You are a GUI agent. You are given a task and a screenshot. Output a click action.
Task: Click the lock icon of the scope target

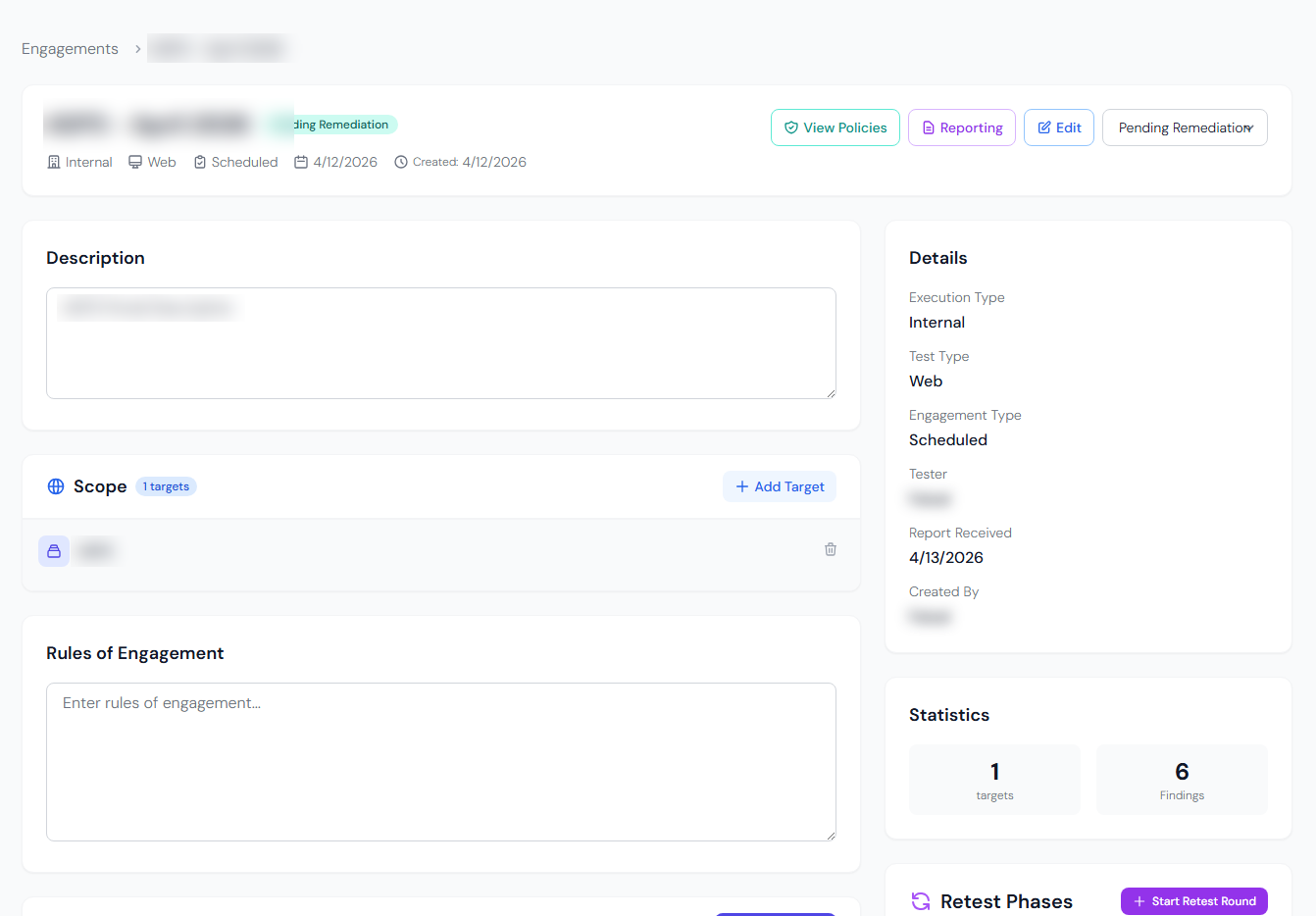[54, 551]
